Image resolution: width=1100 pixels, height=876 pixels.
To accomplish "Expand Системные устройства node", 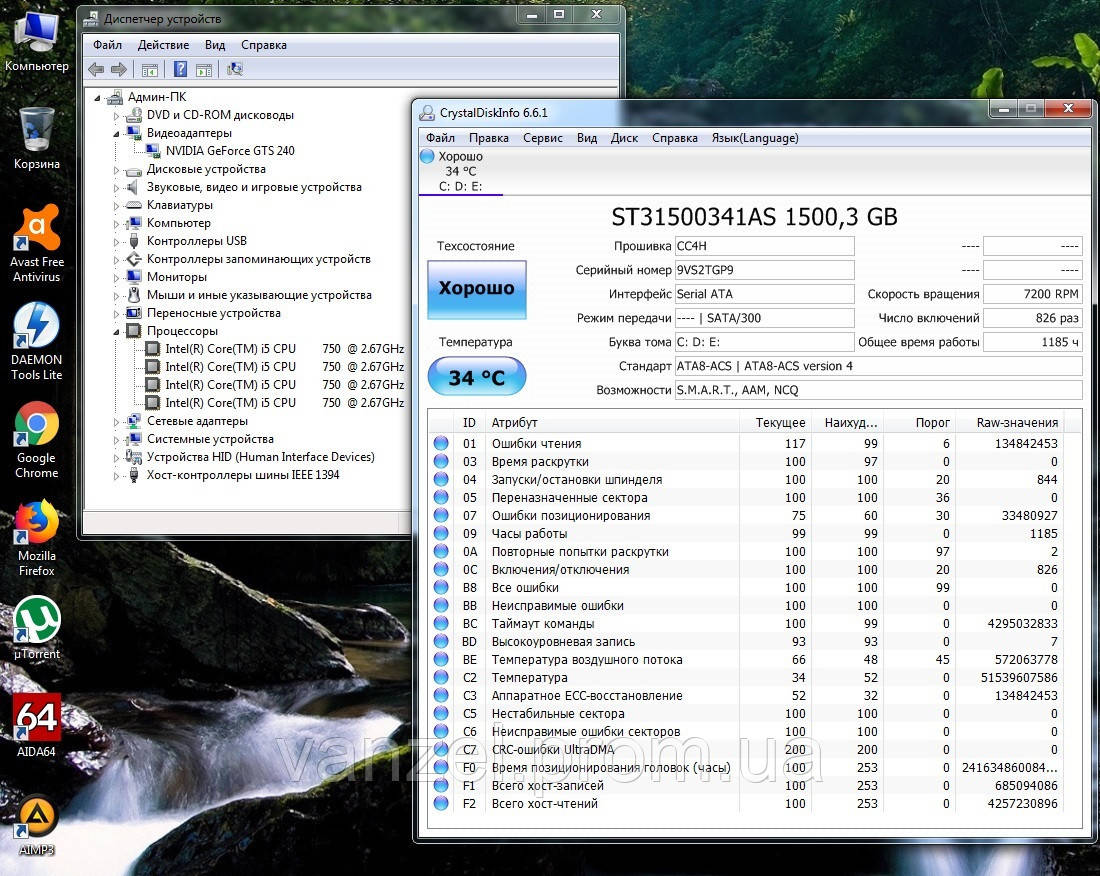I will click(116, 439).
